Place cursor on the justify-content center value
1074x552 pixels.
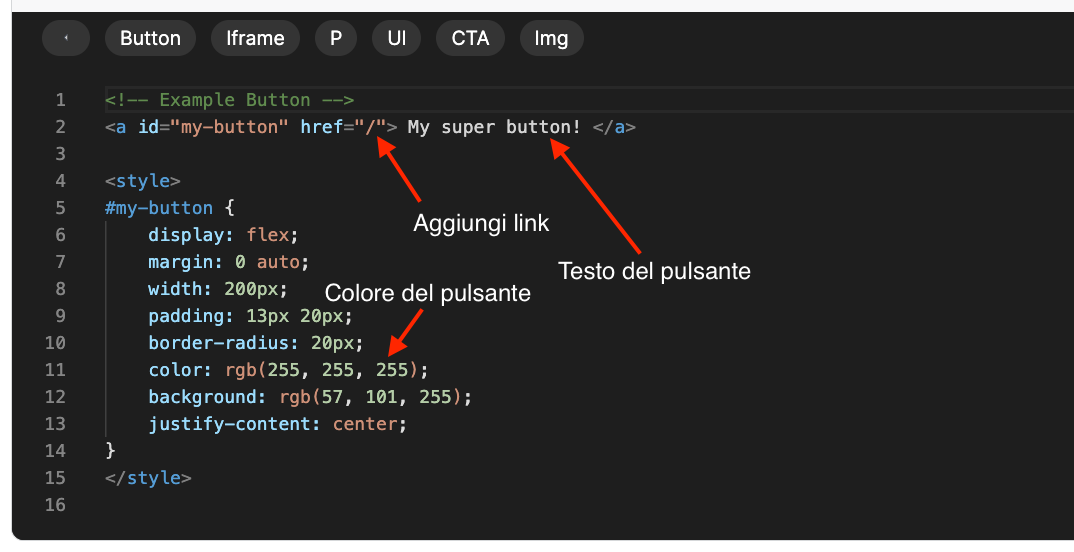click(x=366, y=424)
